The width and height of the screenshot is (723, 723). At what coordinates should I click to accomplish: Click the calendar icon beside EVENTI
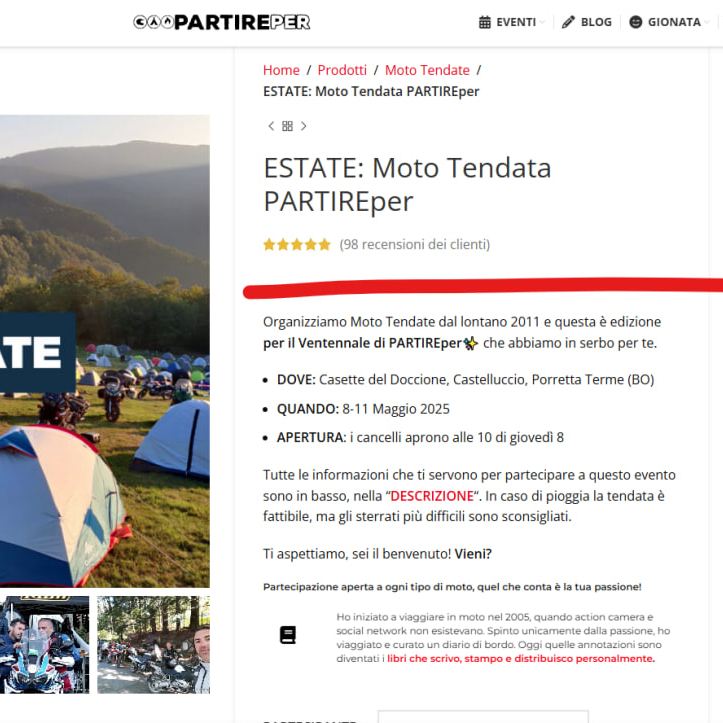pos(485,22)
